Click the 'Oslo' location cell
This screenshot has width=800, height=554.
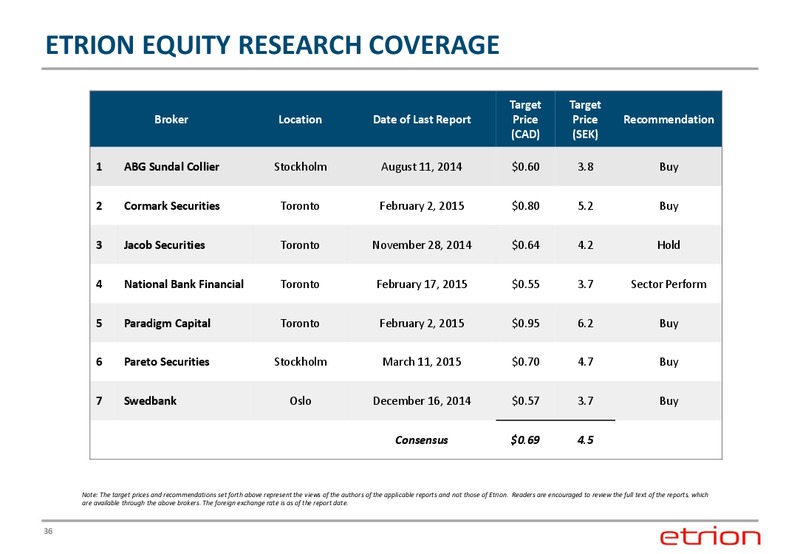coord(301,401)
